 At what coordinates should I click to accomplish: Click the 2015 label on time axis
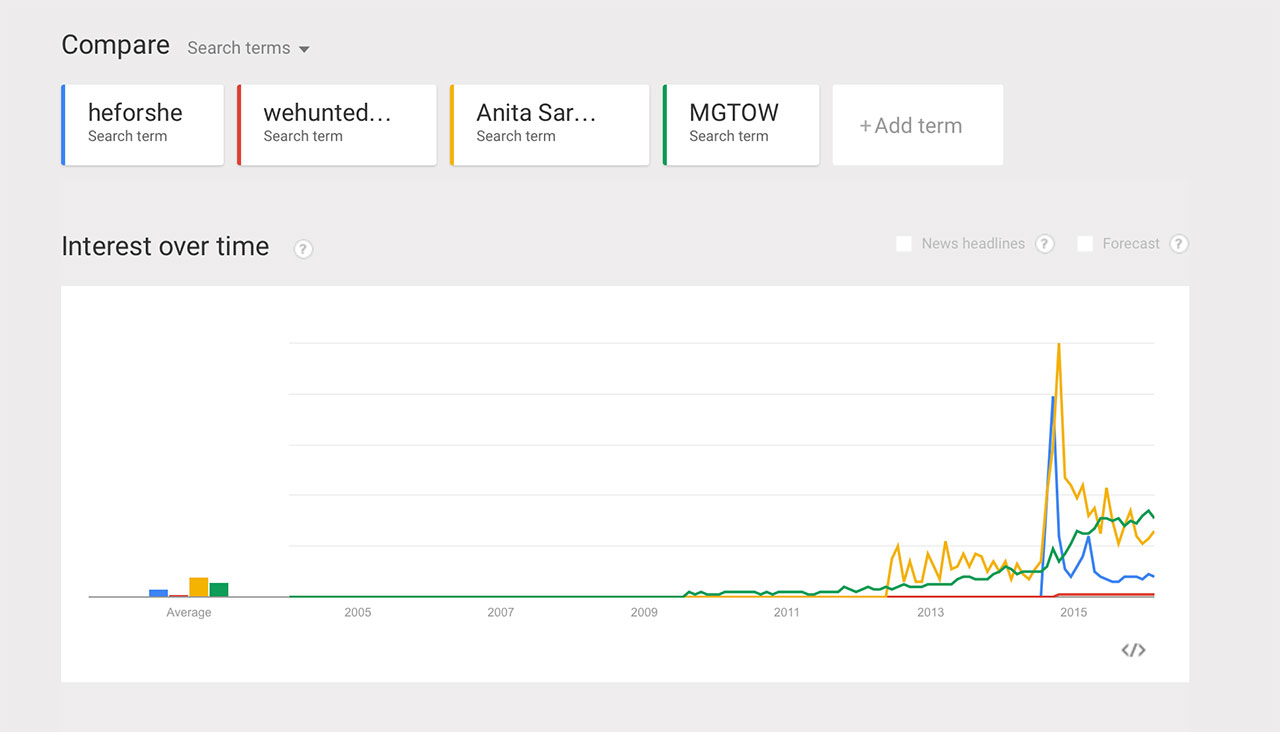click(x=1073, y=612)
